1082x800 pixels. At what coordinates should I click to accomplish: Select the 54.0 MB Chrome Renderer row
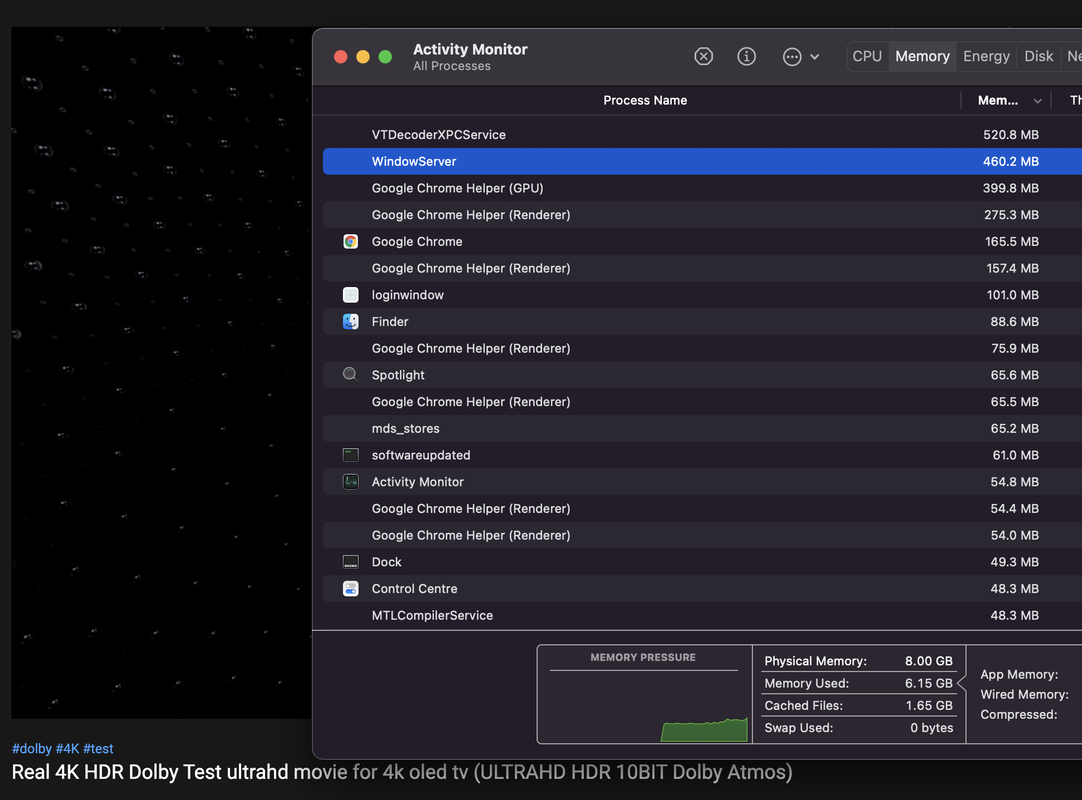point(702,535)
